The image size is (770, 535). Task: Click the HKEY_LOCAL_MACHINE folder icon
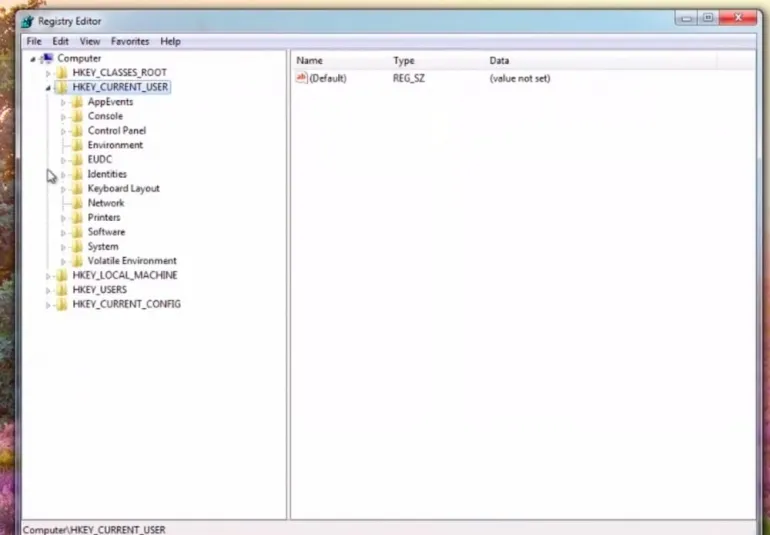(x=62, y=276)
